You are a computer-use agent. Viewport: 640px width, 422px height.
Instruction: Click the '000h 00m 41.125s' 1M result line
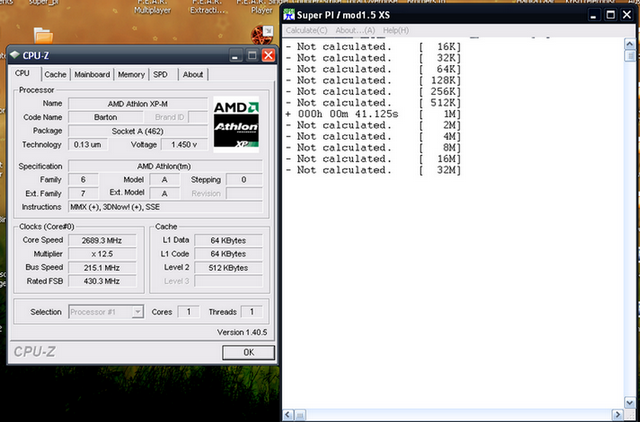373,114
